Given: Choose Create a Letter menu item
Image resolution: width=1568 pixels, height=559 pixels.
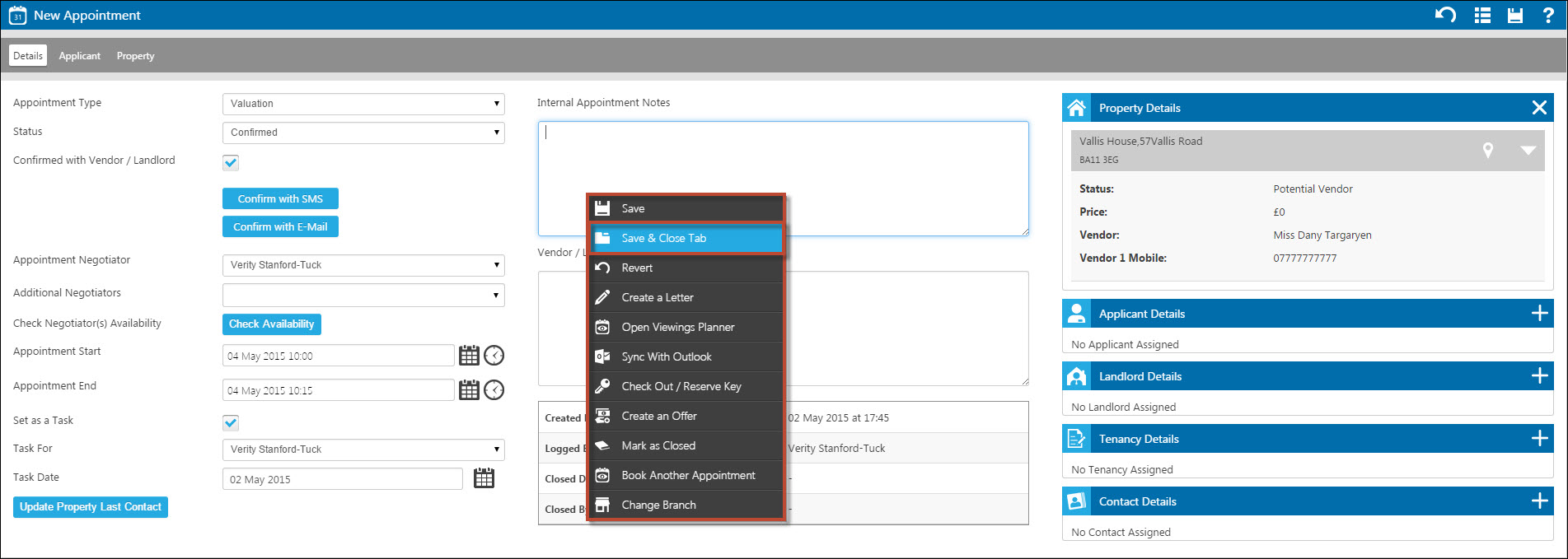Looking at the screenshot, I should pyautogui.click(x=686, y=297).
